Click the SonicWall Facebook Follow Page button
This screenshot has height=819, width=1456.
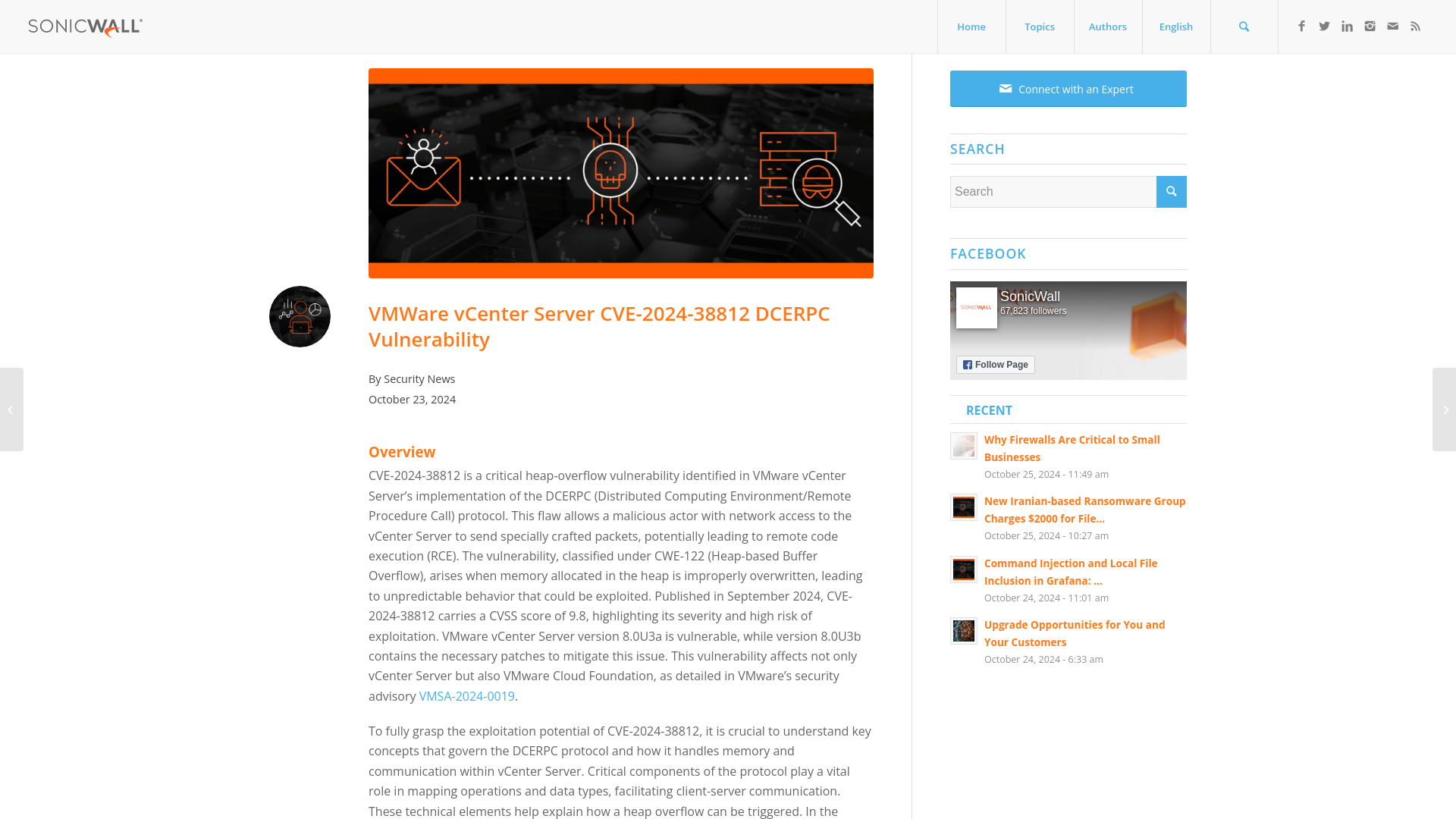[995, 364]
